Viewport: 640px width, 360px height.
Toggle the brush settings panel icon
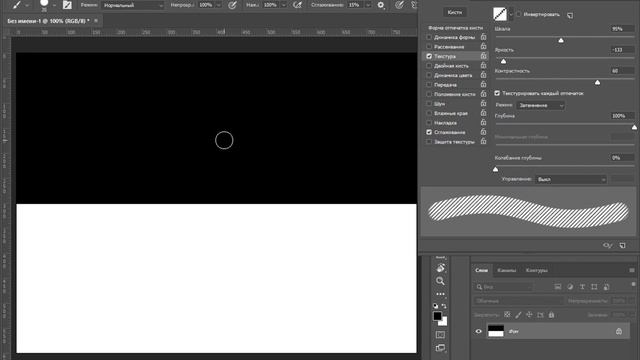click(x=67, y=5)
